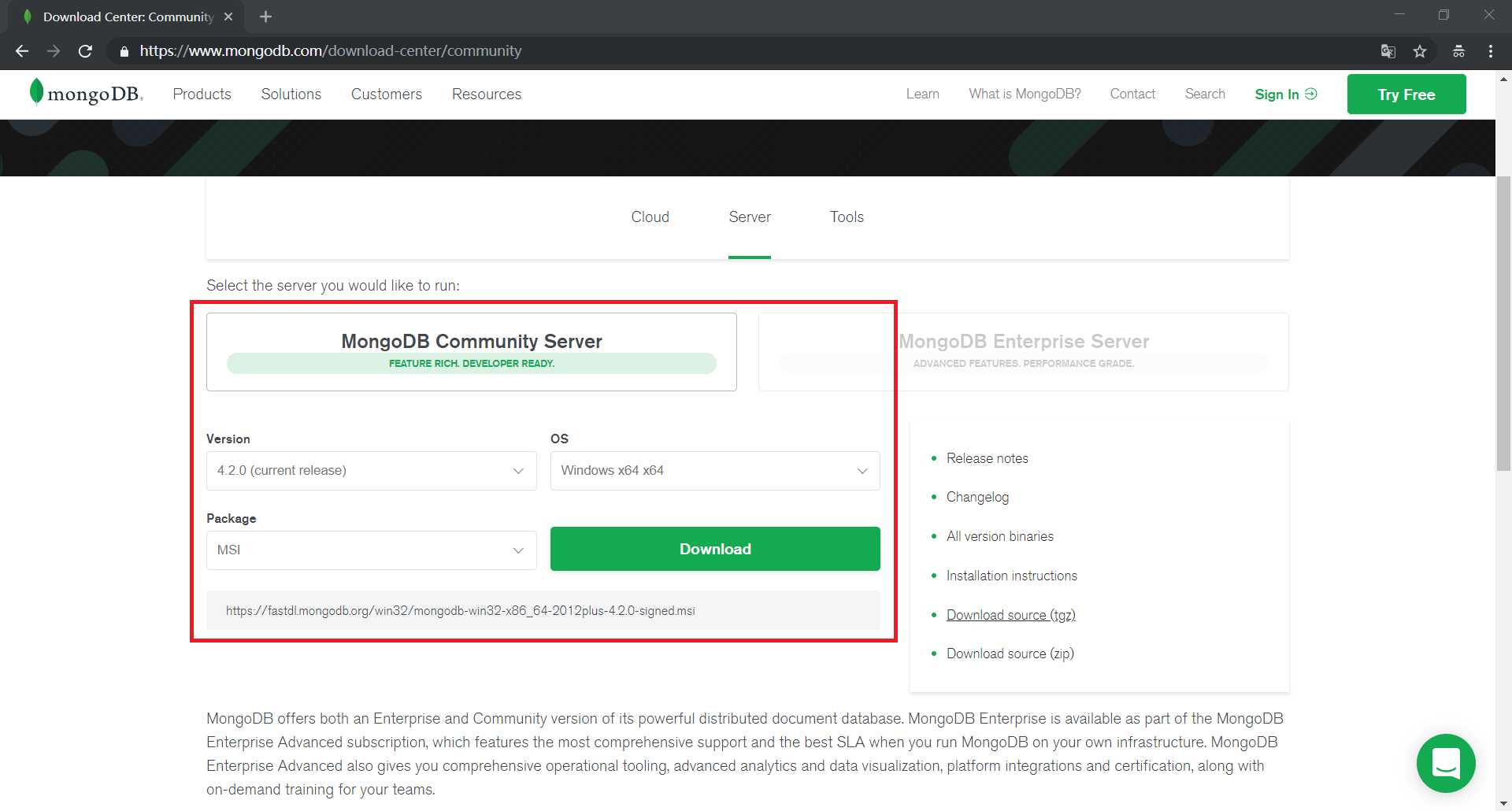Click the browser address bar URL
Screen dimensions: 1512x811
[331, 51]
